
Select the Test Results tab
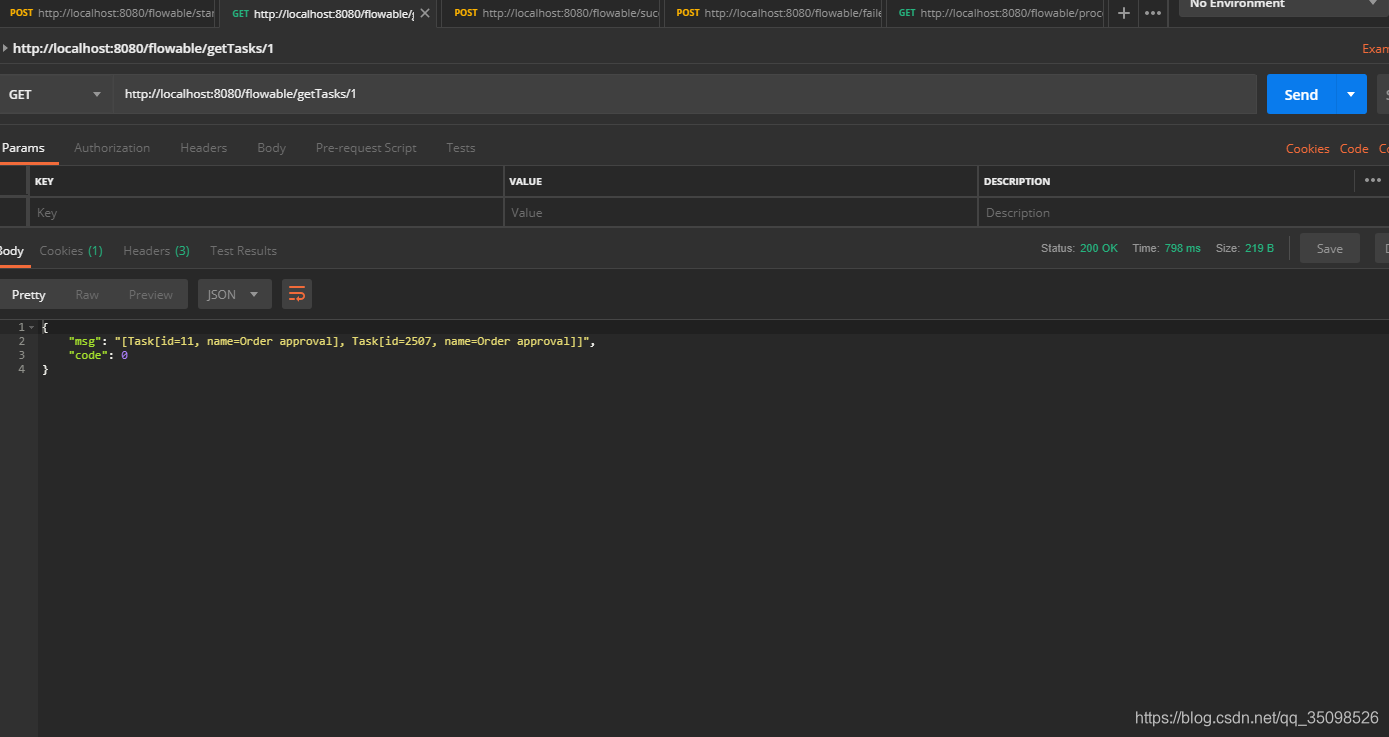243,250
